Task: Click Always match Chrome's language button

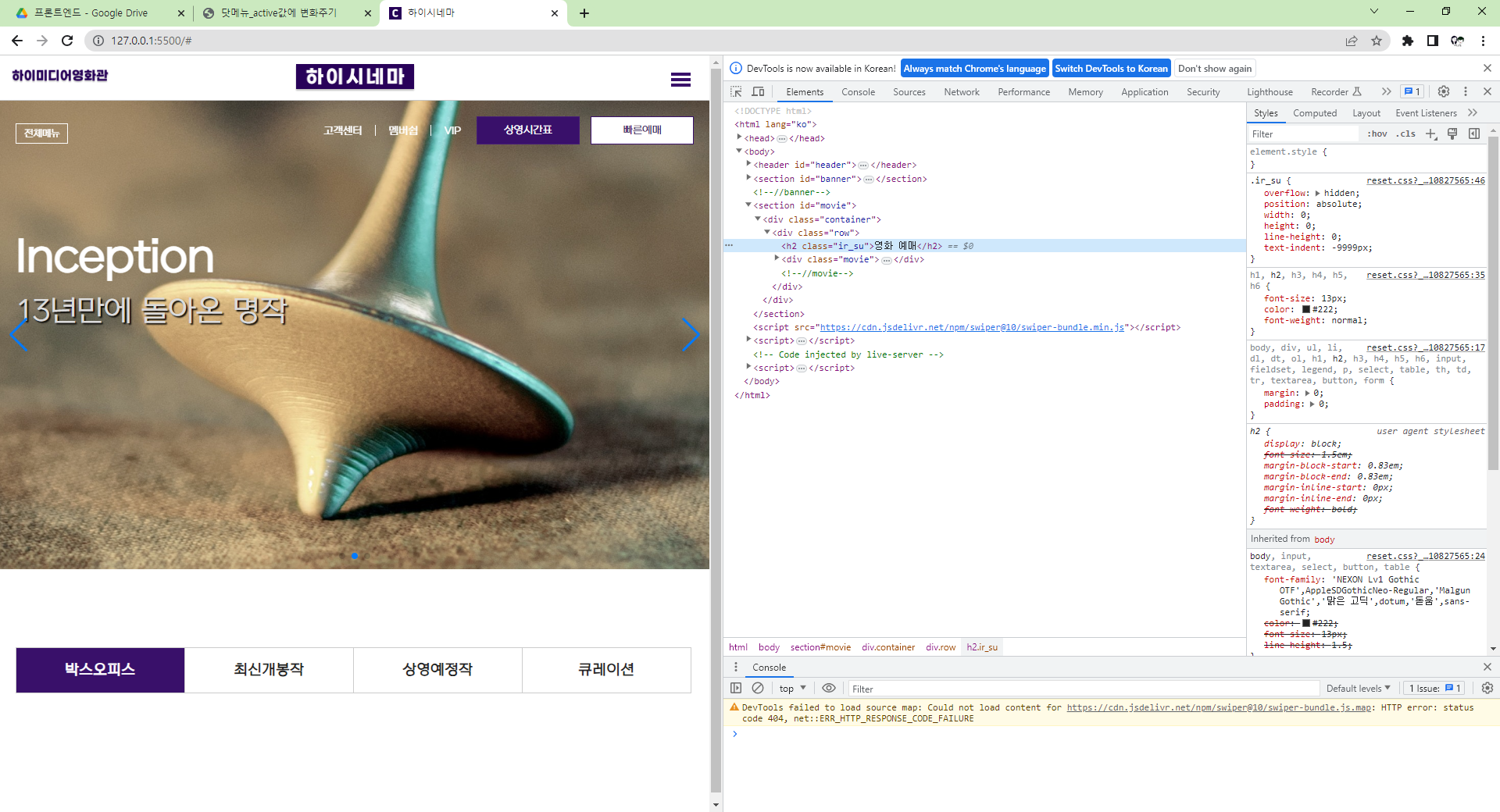Action: coord(974,68)
